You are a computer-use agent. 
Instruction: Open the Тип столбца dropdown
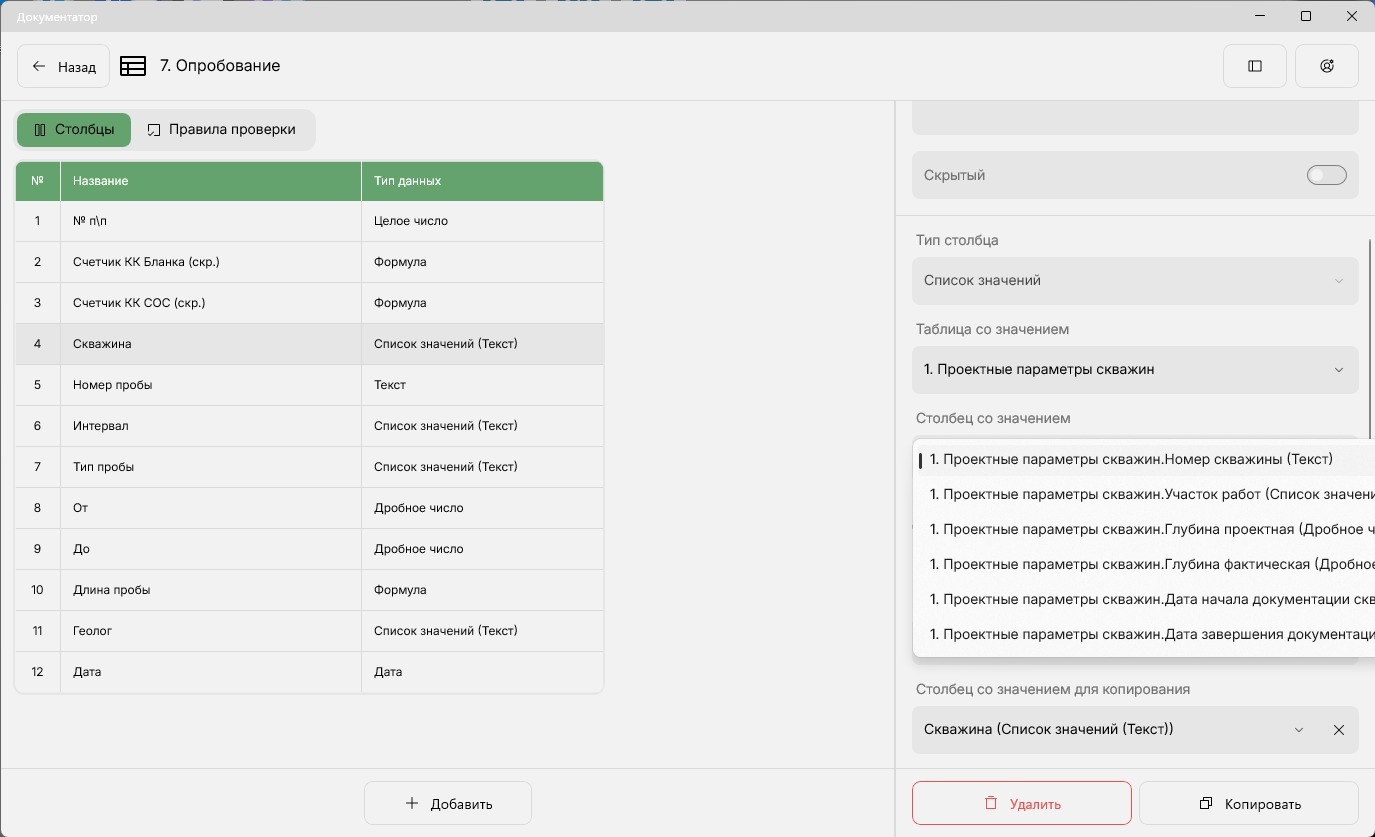point(1135,281)
